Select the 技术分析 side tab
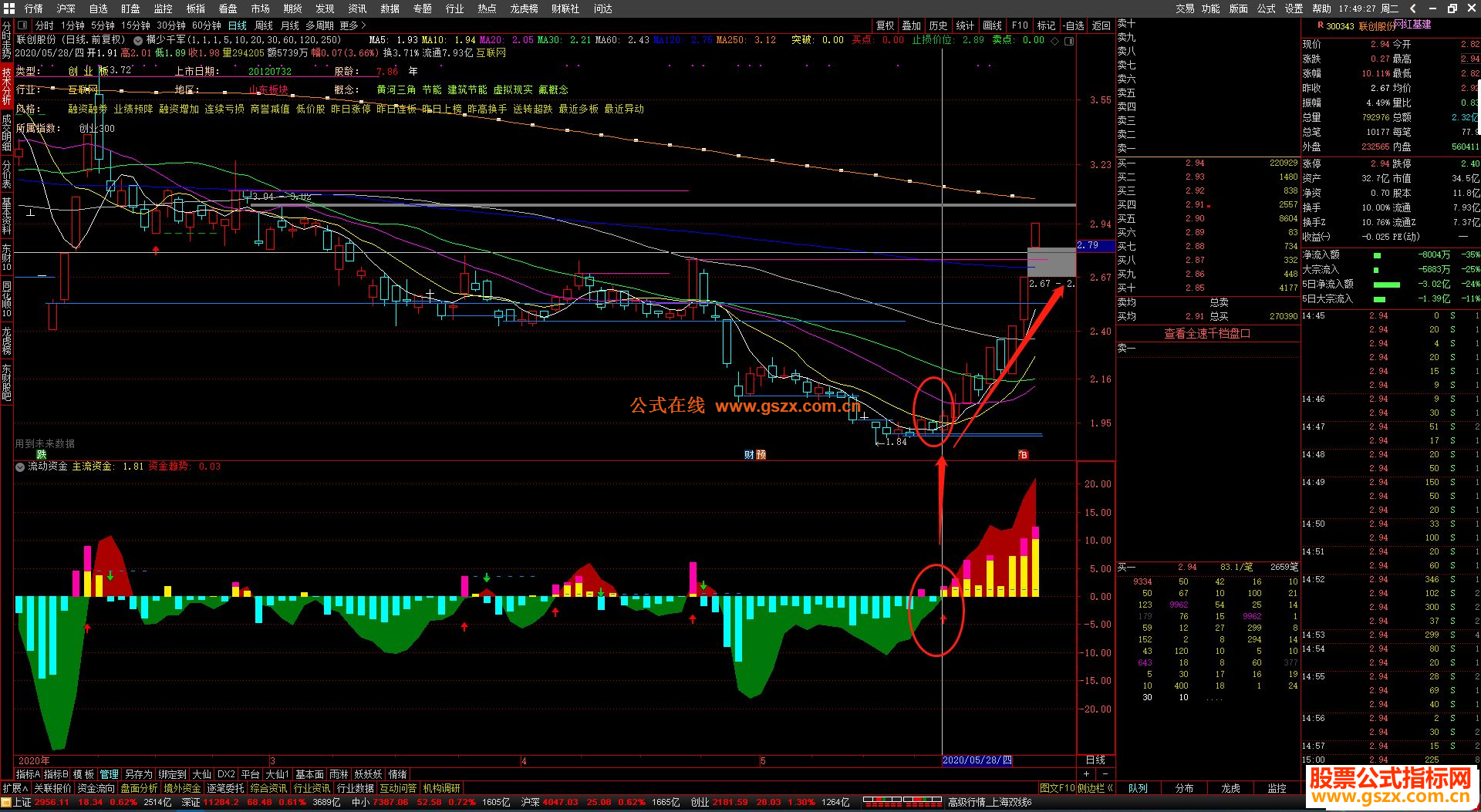 pyautogui.click(x=6, y=86)
